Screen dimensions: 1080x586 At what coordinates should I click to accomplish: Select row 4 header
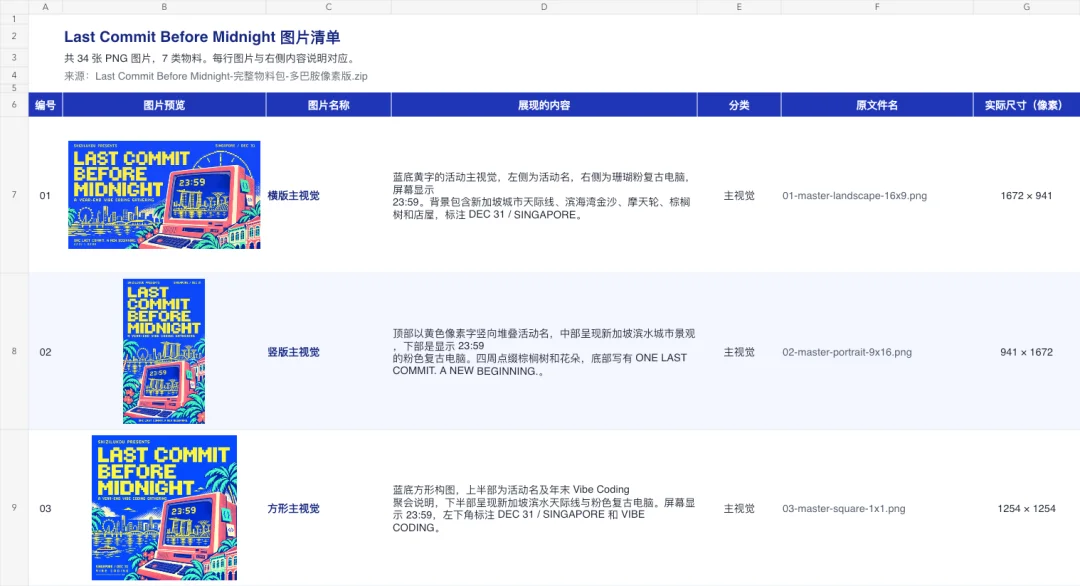click(14, 75)
